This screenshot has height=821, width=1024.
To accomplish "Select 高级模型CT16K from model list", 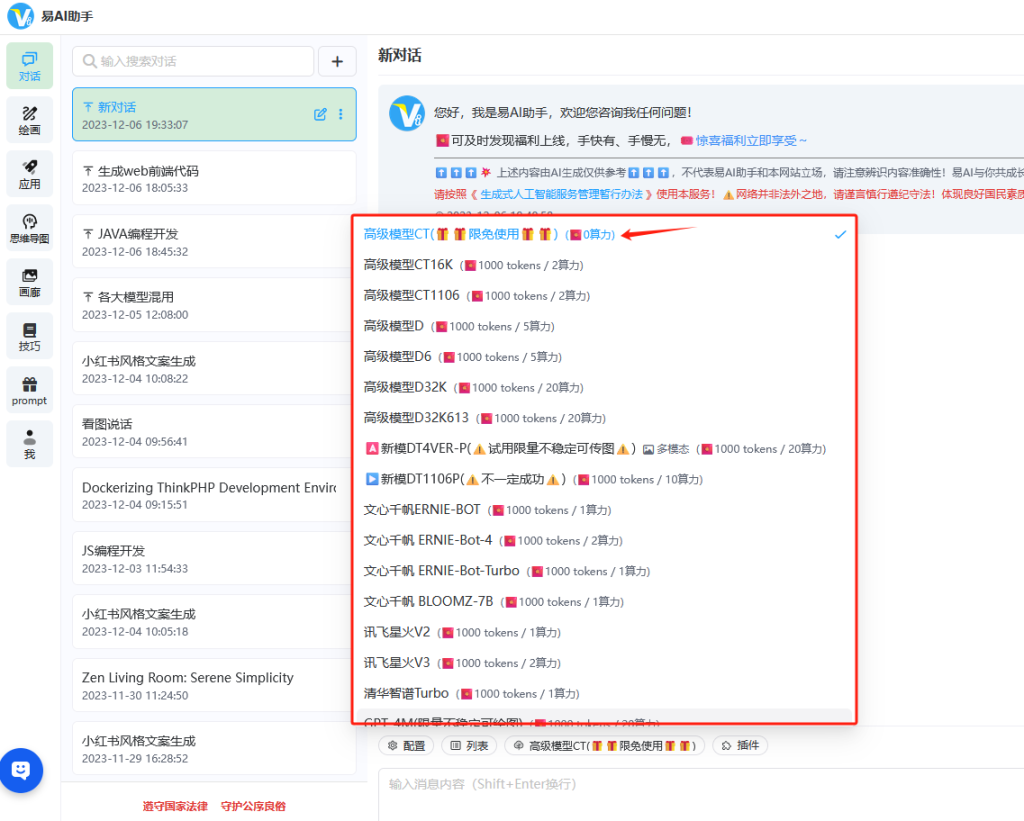I will click(408, 265).
